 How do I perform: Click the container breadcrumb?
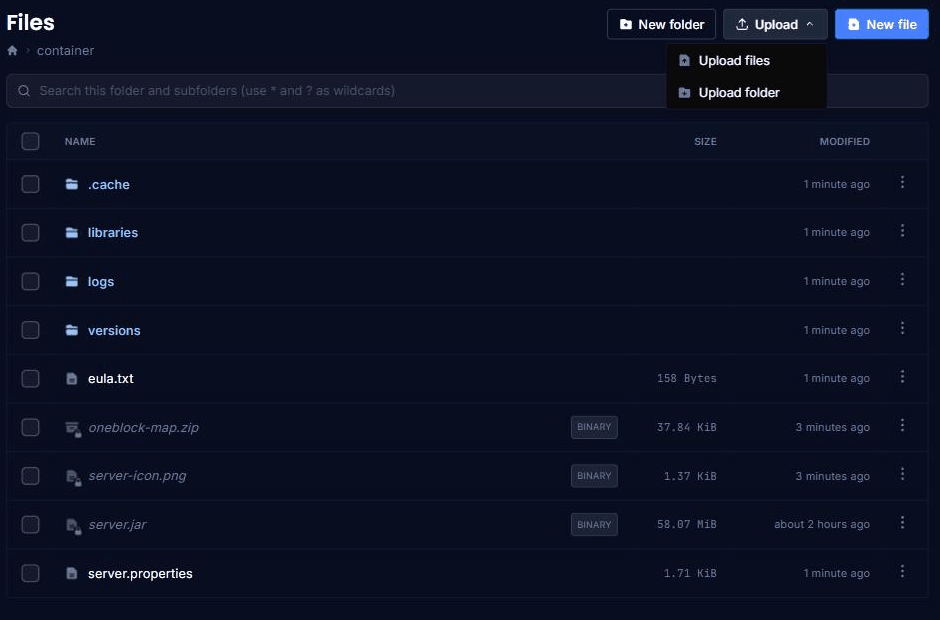(65, 51)
